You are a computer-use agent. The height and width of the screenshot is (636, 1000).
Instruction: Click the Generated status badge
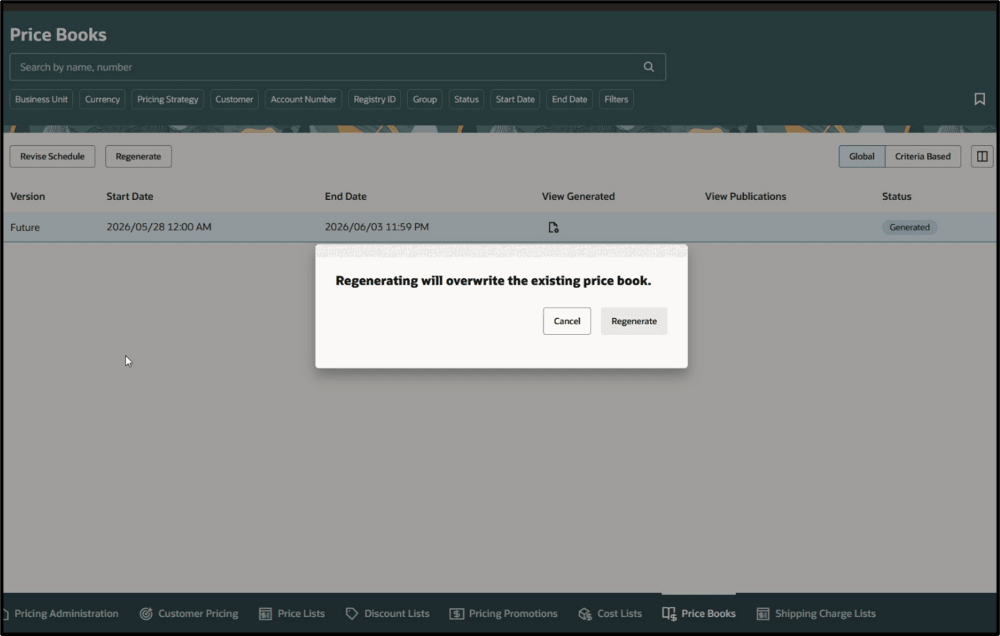[909, 227]
